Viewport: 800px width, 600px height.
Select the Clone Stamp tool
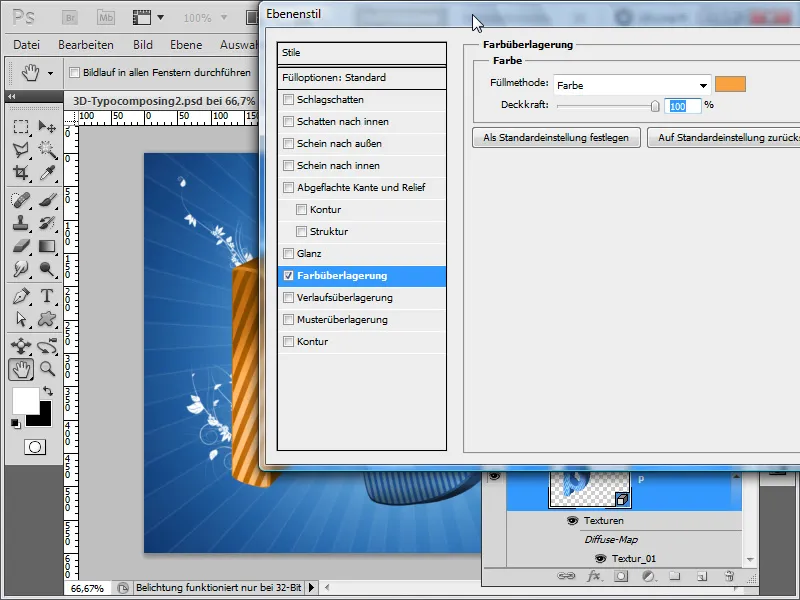pos(21,223)
